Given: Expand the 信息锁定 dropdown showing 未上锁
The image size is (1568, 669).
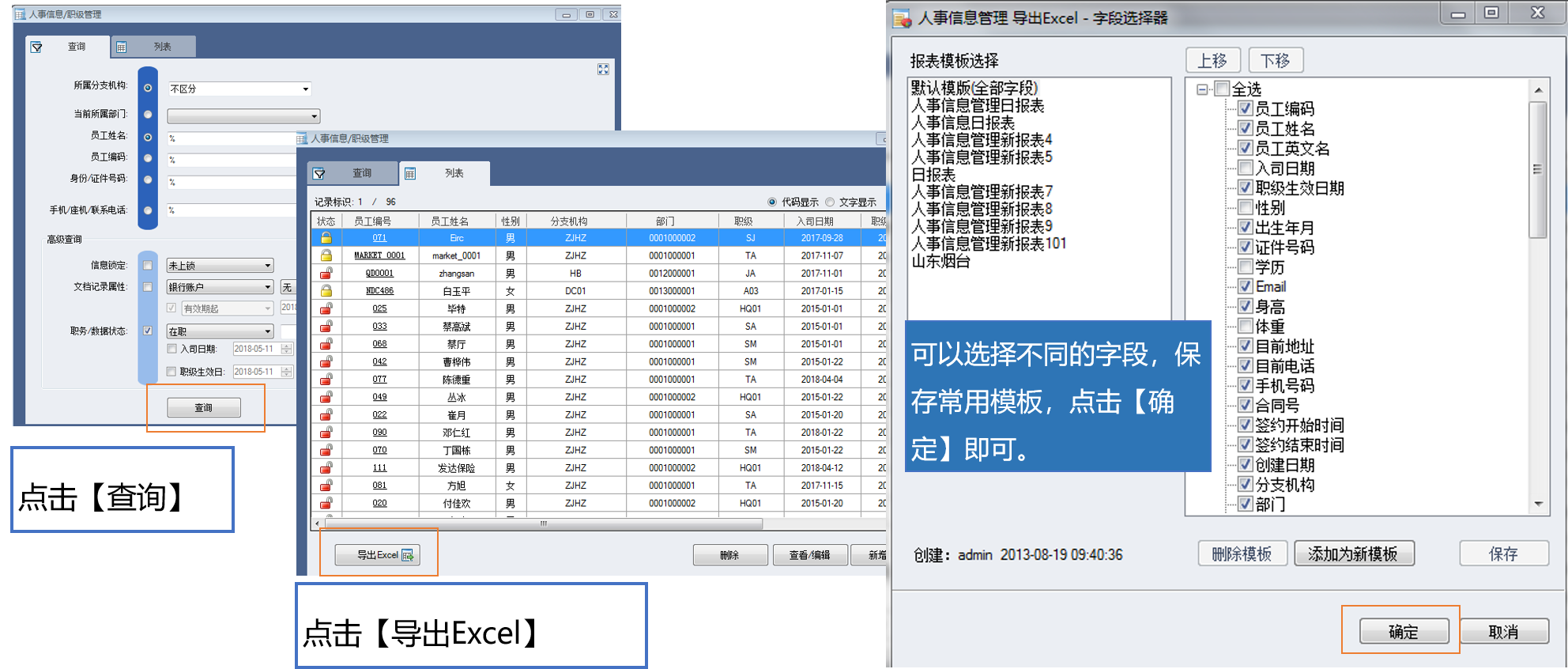Looking at the screenshot, I should 268,266.
